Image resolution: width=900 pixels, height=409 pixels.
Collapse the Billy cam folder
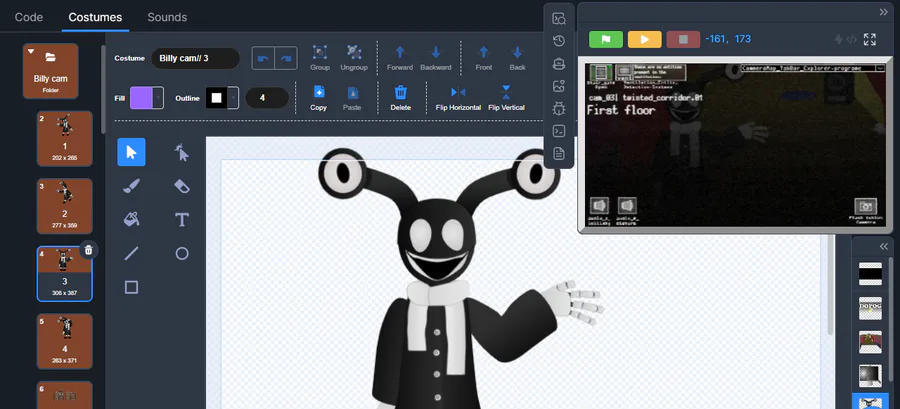point(31,52)
